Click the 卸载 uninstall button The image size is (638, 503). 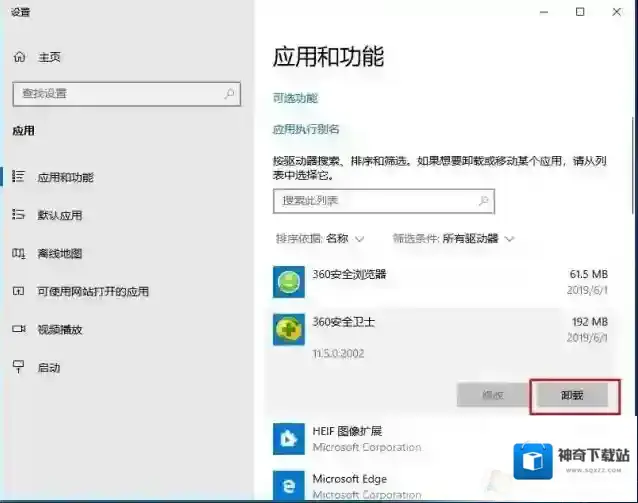tap(569, 396)
